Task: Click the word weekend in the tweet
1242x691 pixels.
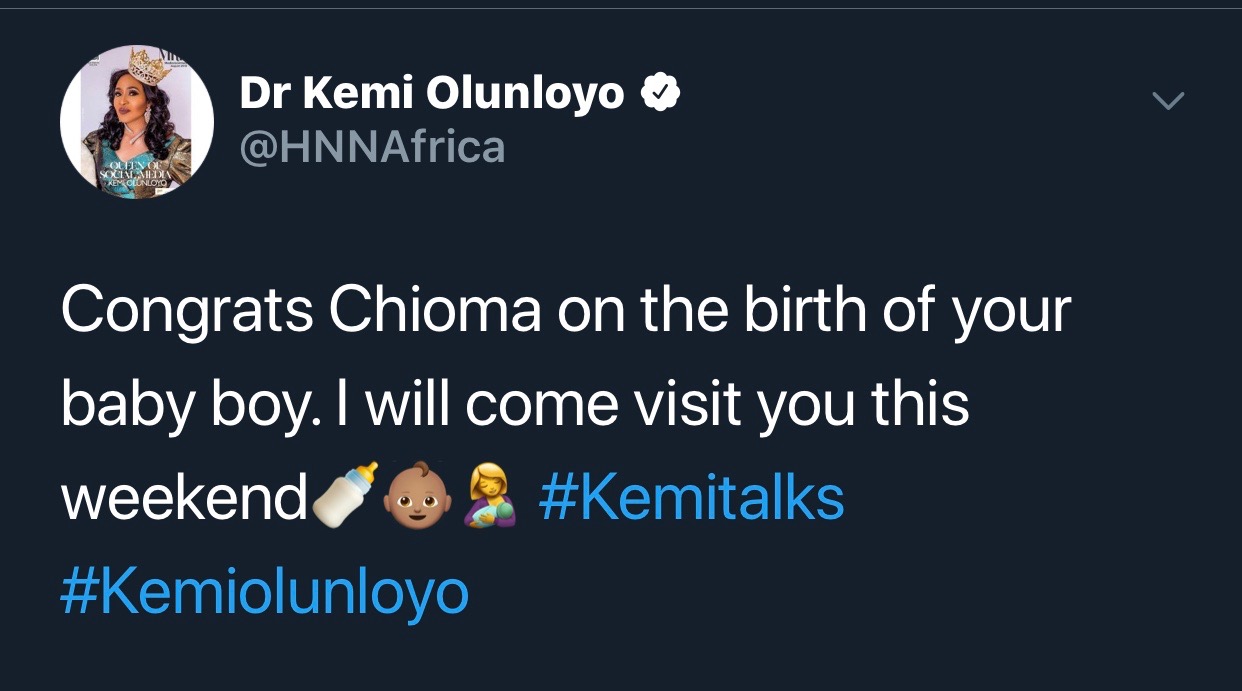Action: [x=184, y=497]
